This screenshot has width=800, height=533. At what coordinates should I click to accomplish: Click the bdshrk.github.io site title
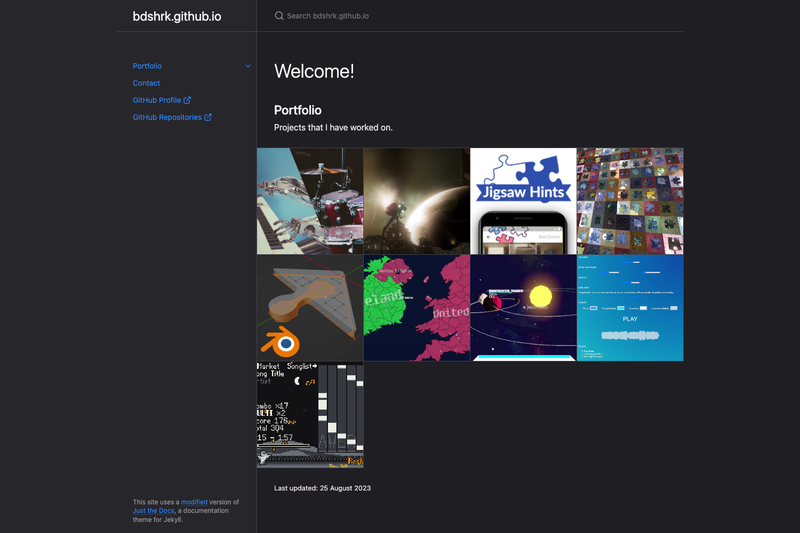point(177,16)
